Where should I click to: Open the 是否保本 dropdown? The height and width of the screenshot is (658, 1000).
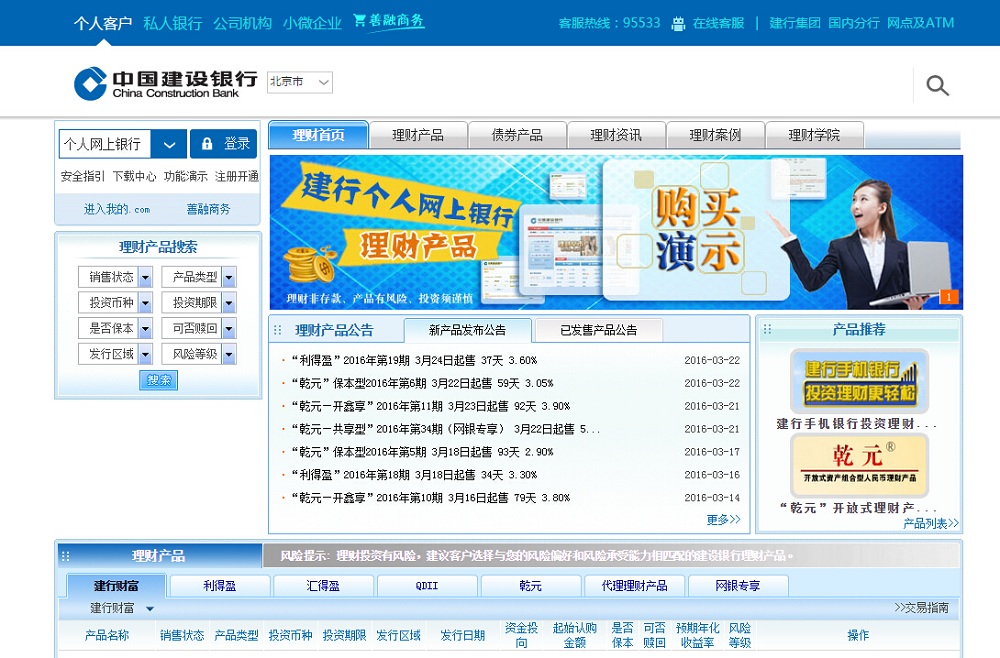click(x=115, y=328)
